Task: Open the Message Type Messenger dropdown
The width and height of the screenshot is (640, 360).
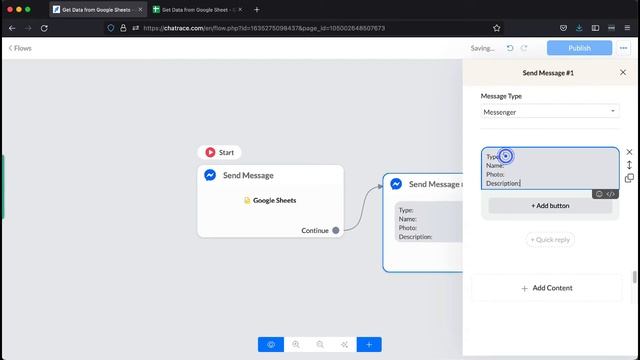Action: point(550,111)
